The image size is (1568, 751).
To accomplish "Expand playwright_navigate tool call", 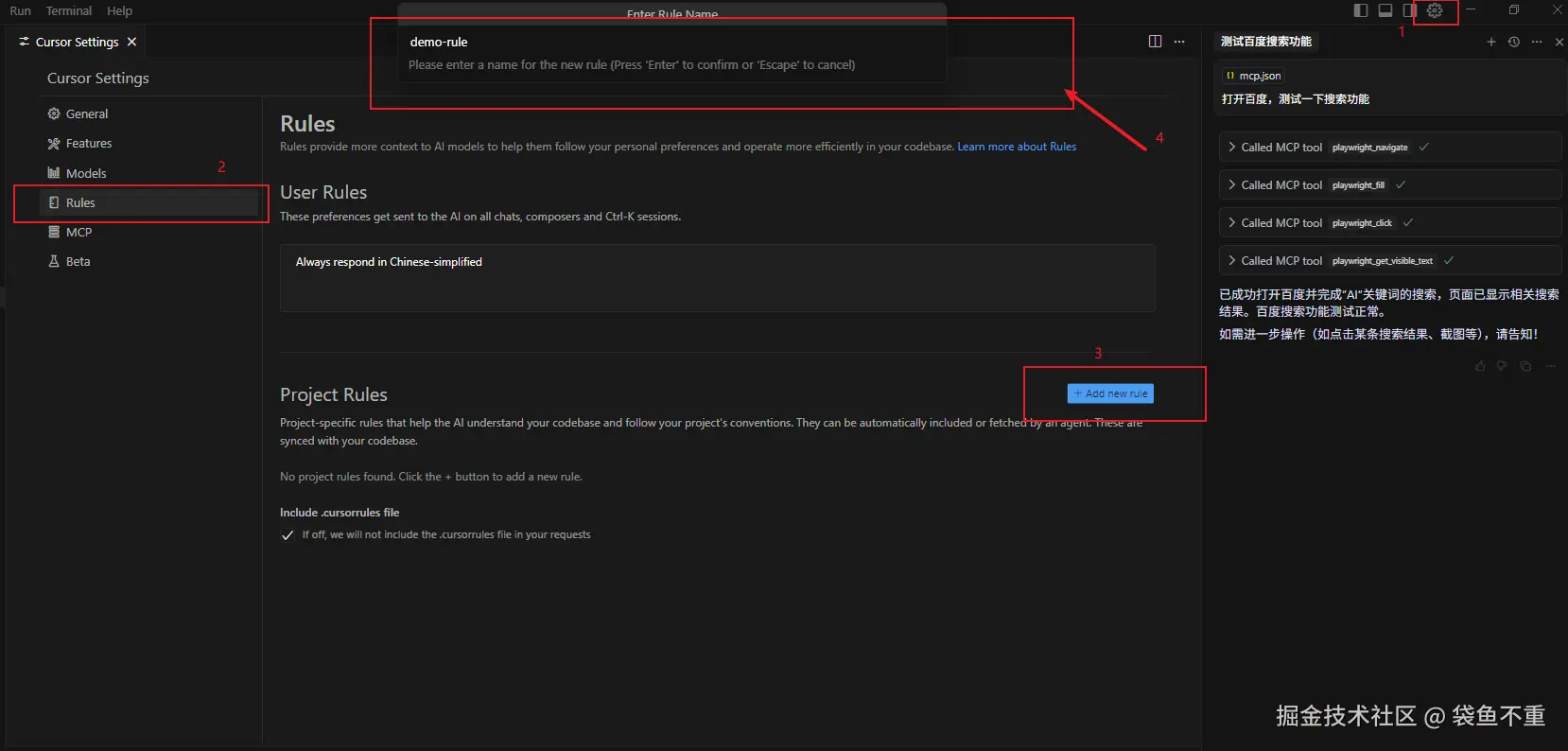I will pyautogui.click(x=1389, y=147).
